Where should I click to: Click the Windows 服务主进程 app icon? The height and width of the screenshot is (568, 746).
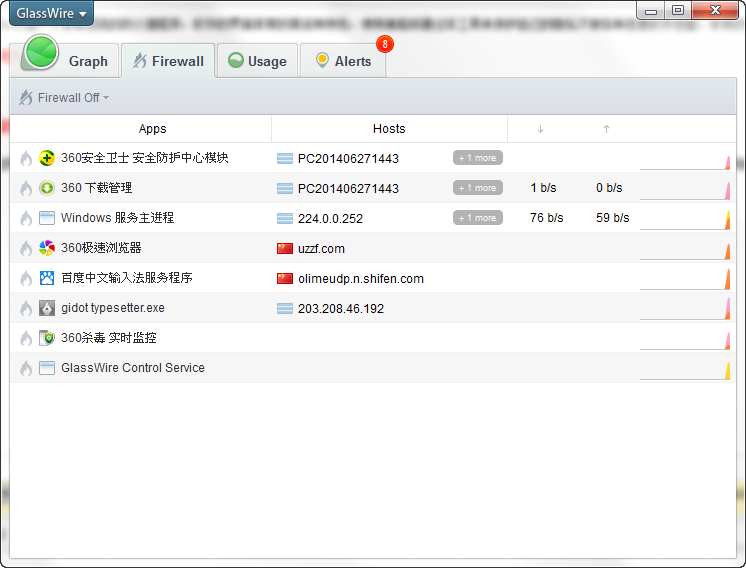[x=47, y=218]
